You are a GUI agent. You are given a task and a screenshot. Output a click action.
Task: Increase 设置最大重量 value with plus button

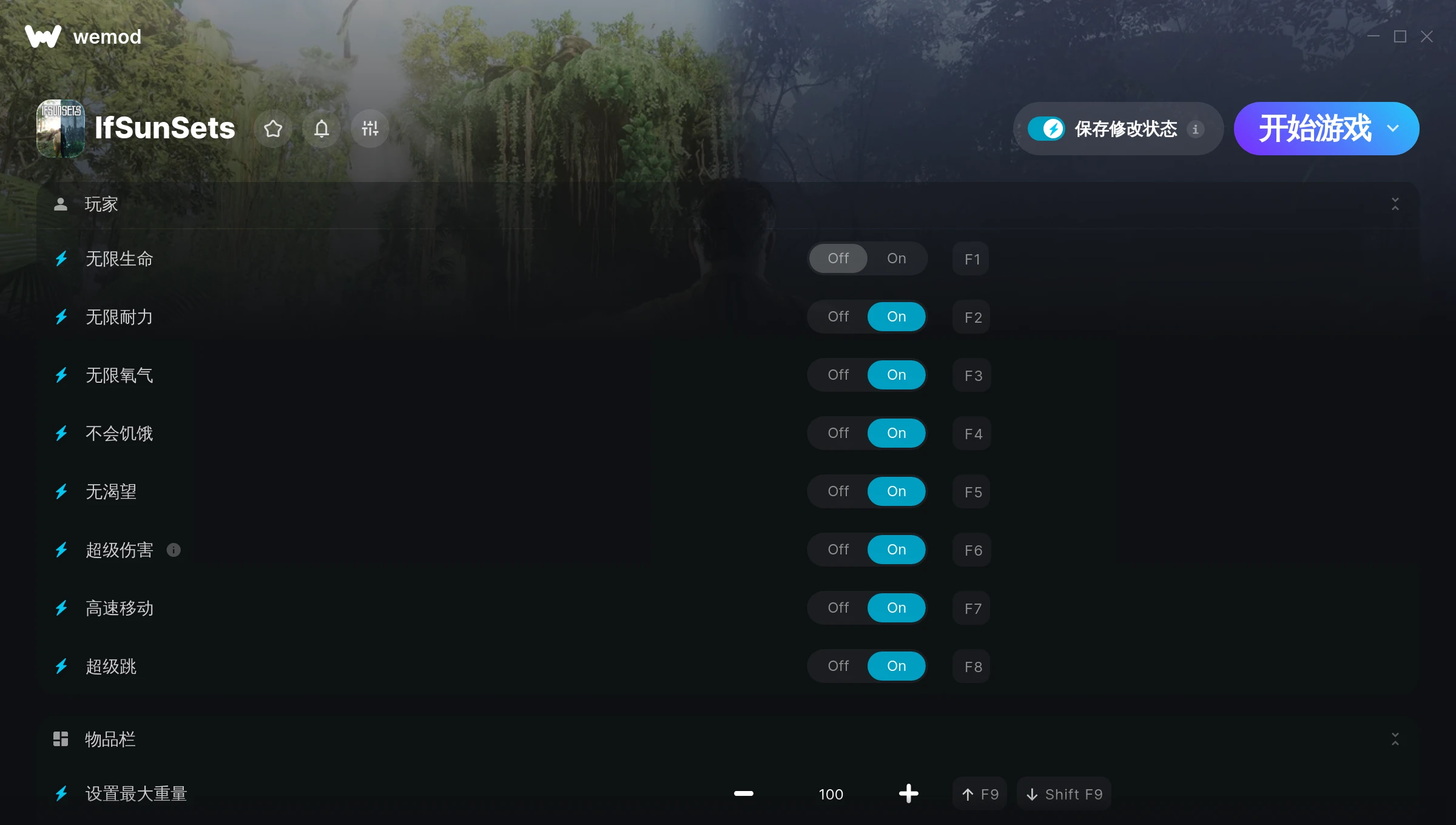click(908, 793)
